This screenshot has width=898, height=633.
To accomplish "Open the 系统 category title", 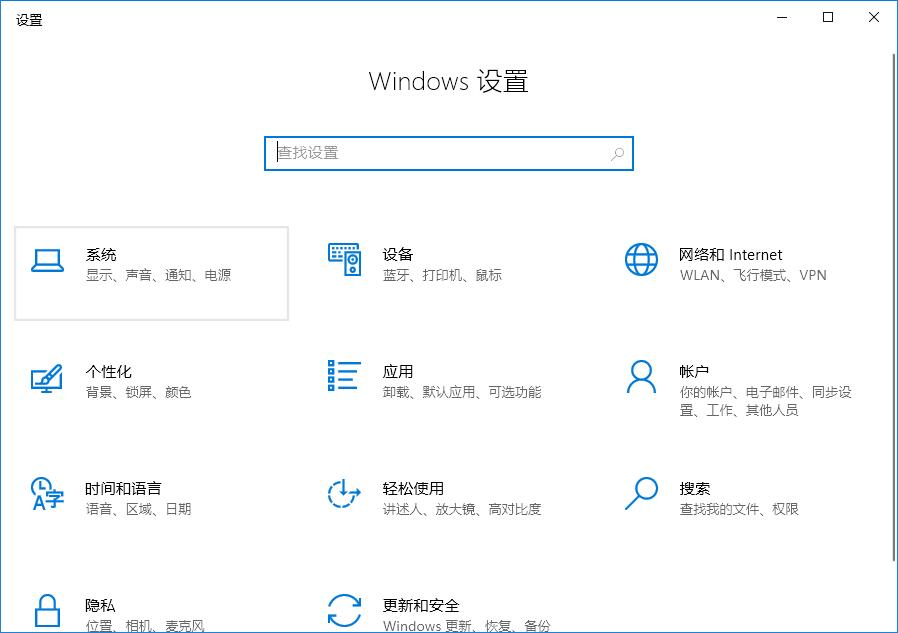I will click(x=101, y=255).
